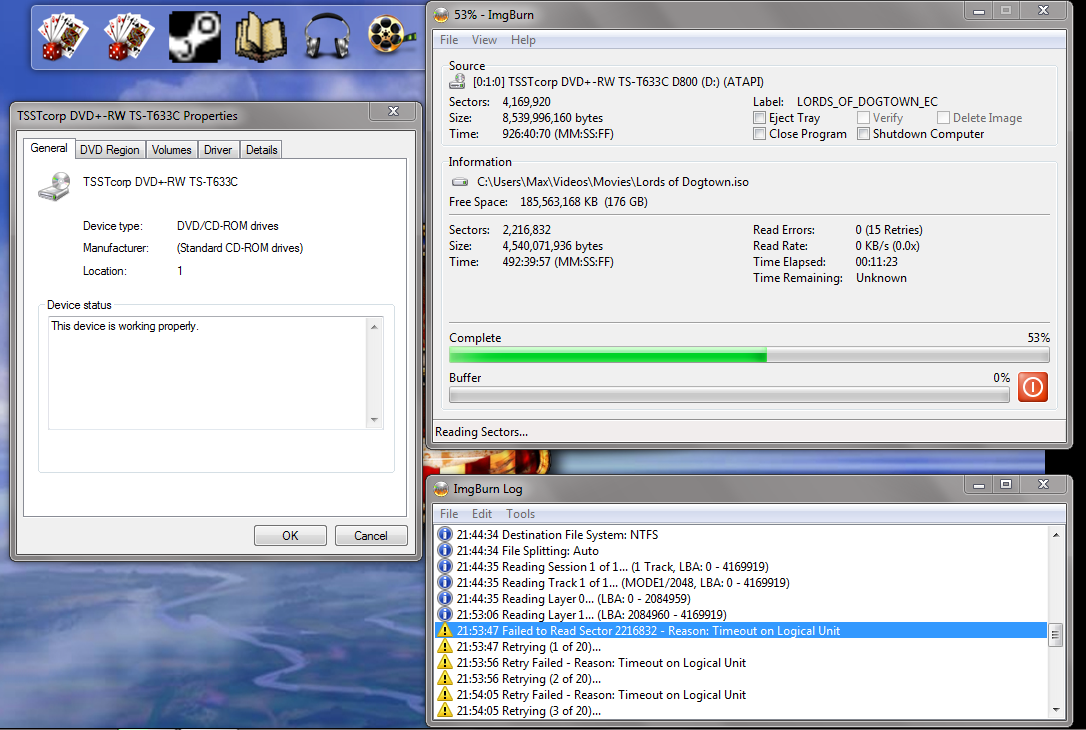Open the Help menu in ImgBurn
Image resolution: width=1086 pixels, height=730 pixels.
pyautogui.click(x=523, y=40)
